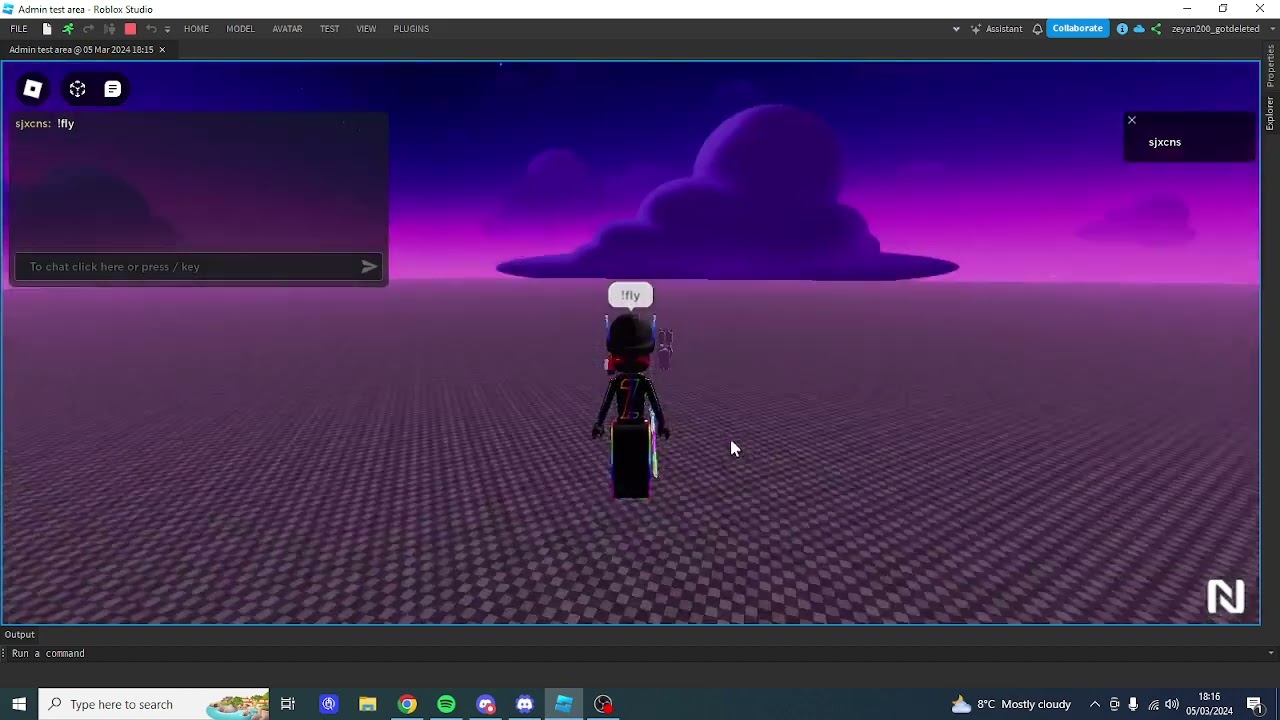Click the Undo arrow in quick access bar
The height and width of the screenshot is (720, 1280).
[151, 29]
